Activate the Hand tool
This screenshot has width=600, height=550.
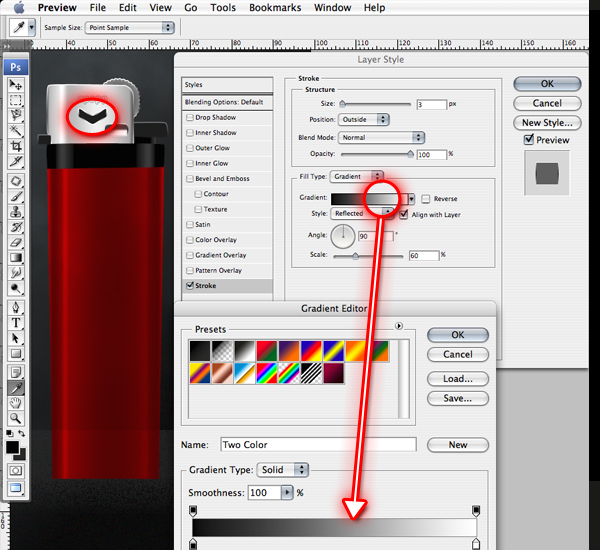[x=16, y=402]
